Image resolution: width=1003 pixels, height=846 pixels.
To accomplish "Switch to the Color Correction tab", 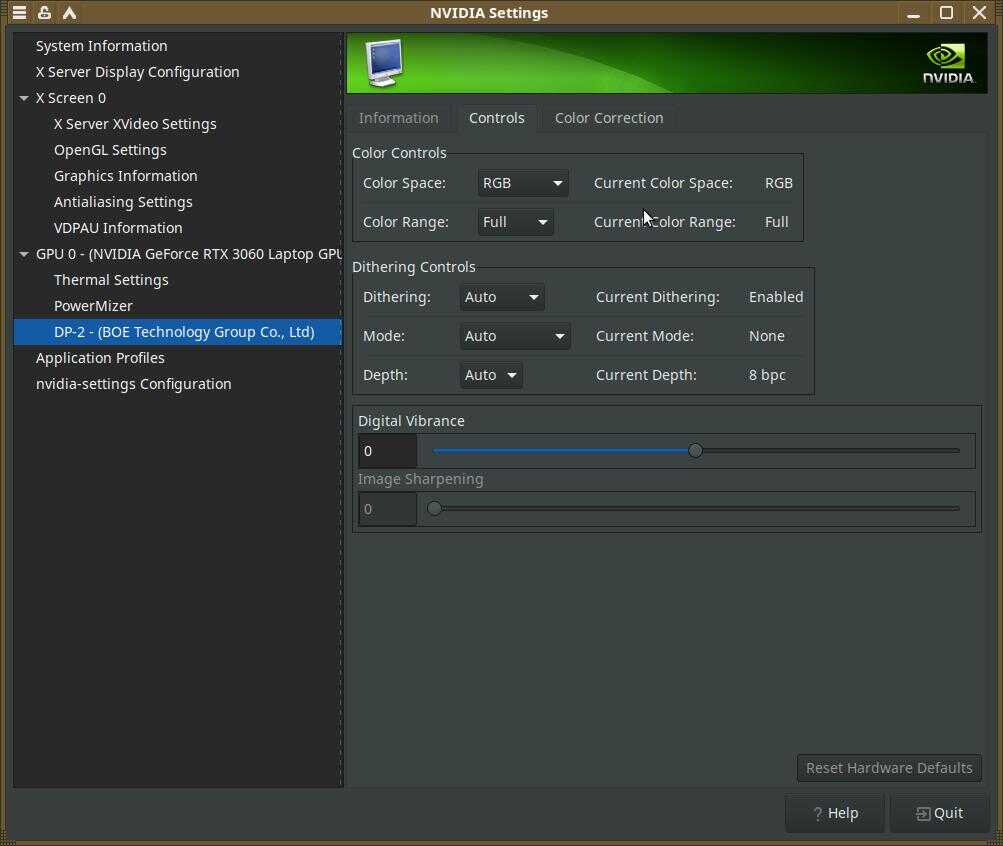I will [x=608, y=118].
